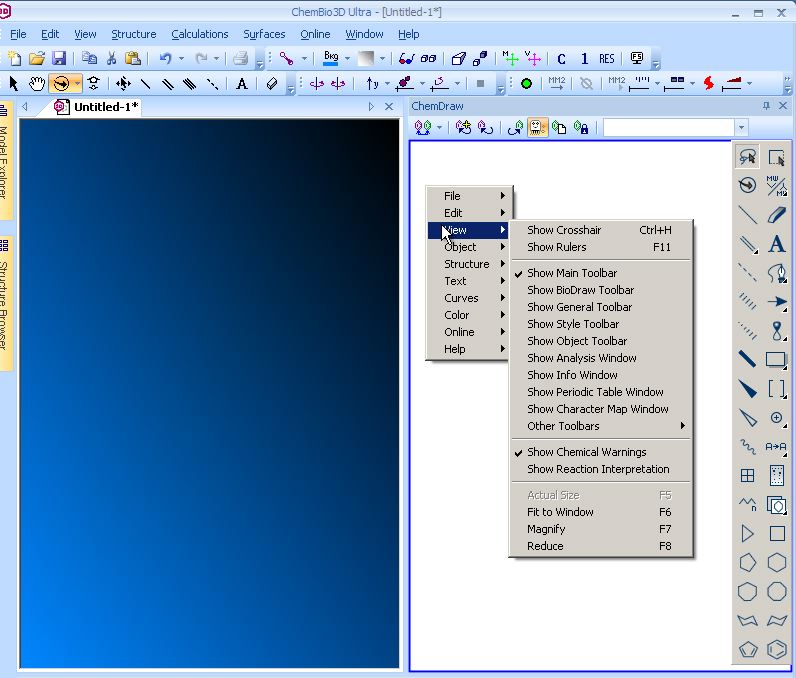Viewport: 796px width, 678px height.
Task: Pick the Bold bond tool
Action: point(747,359)
